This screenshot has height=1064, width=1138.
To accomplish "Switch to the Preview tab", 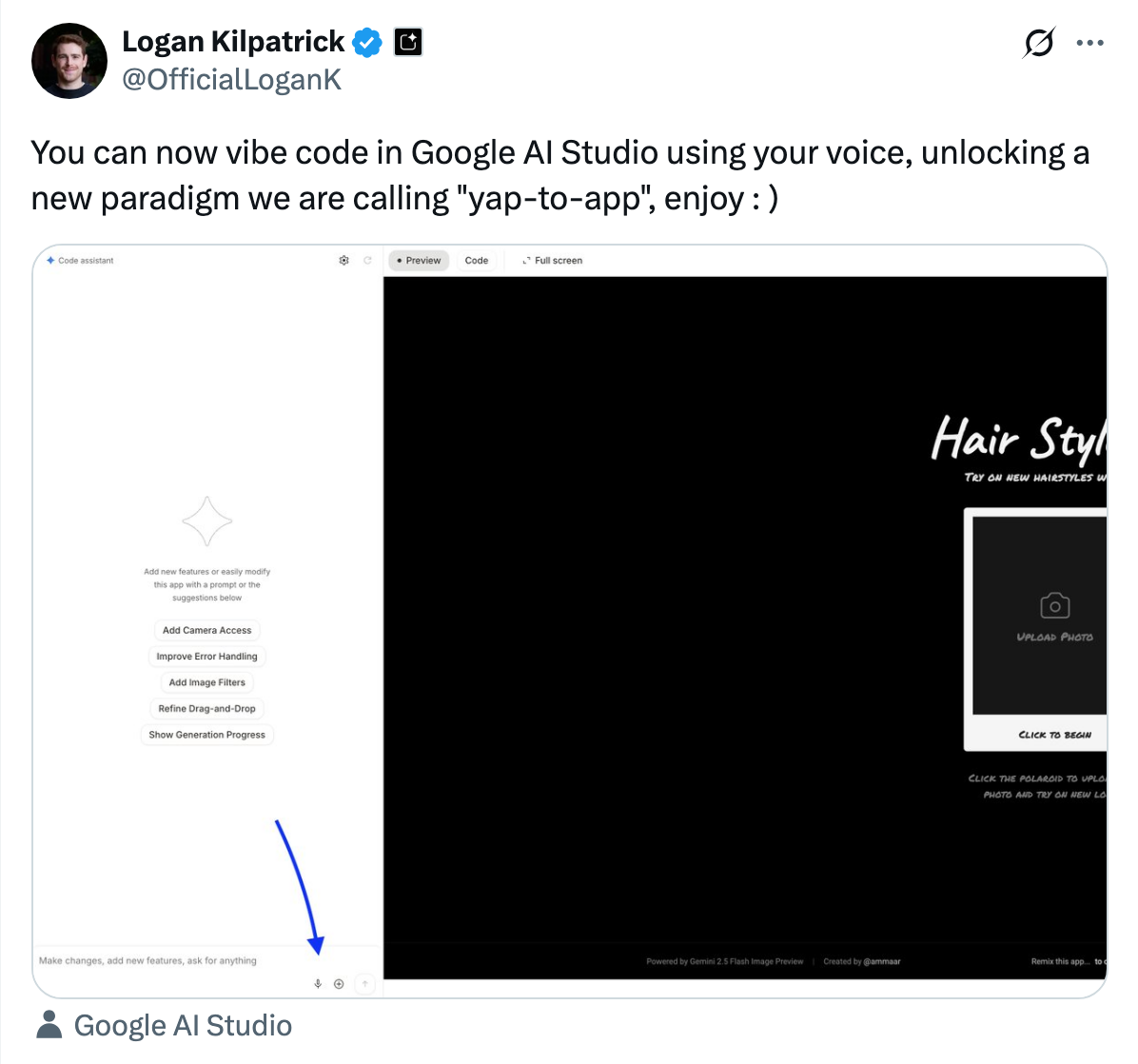I will (419, 260).
